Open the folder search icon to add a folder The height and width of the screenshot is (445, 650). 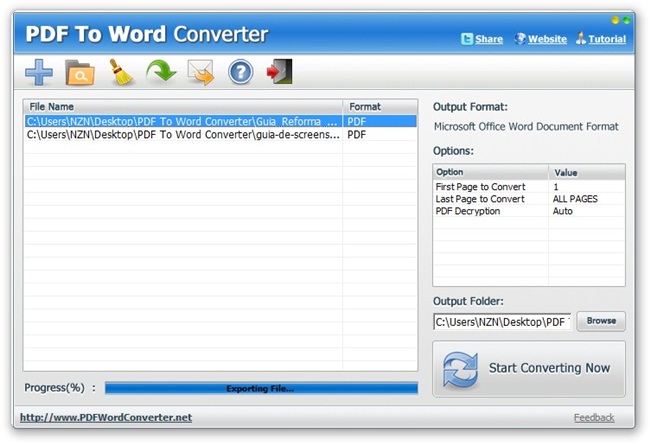point(80,73)
